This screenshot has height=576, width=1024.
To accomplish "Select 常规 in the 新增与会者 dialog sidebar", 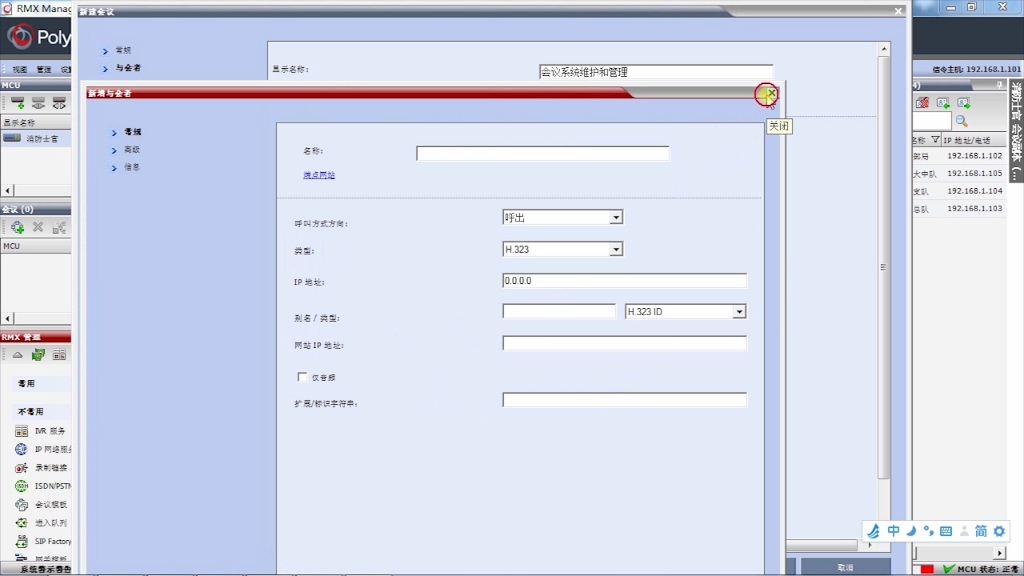I will pos(133,132).
